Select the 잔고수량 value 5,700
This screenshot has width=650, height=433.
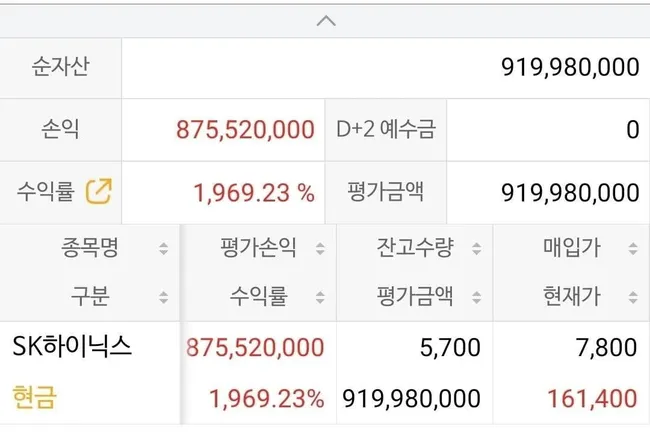(x=450, y=348)
